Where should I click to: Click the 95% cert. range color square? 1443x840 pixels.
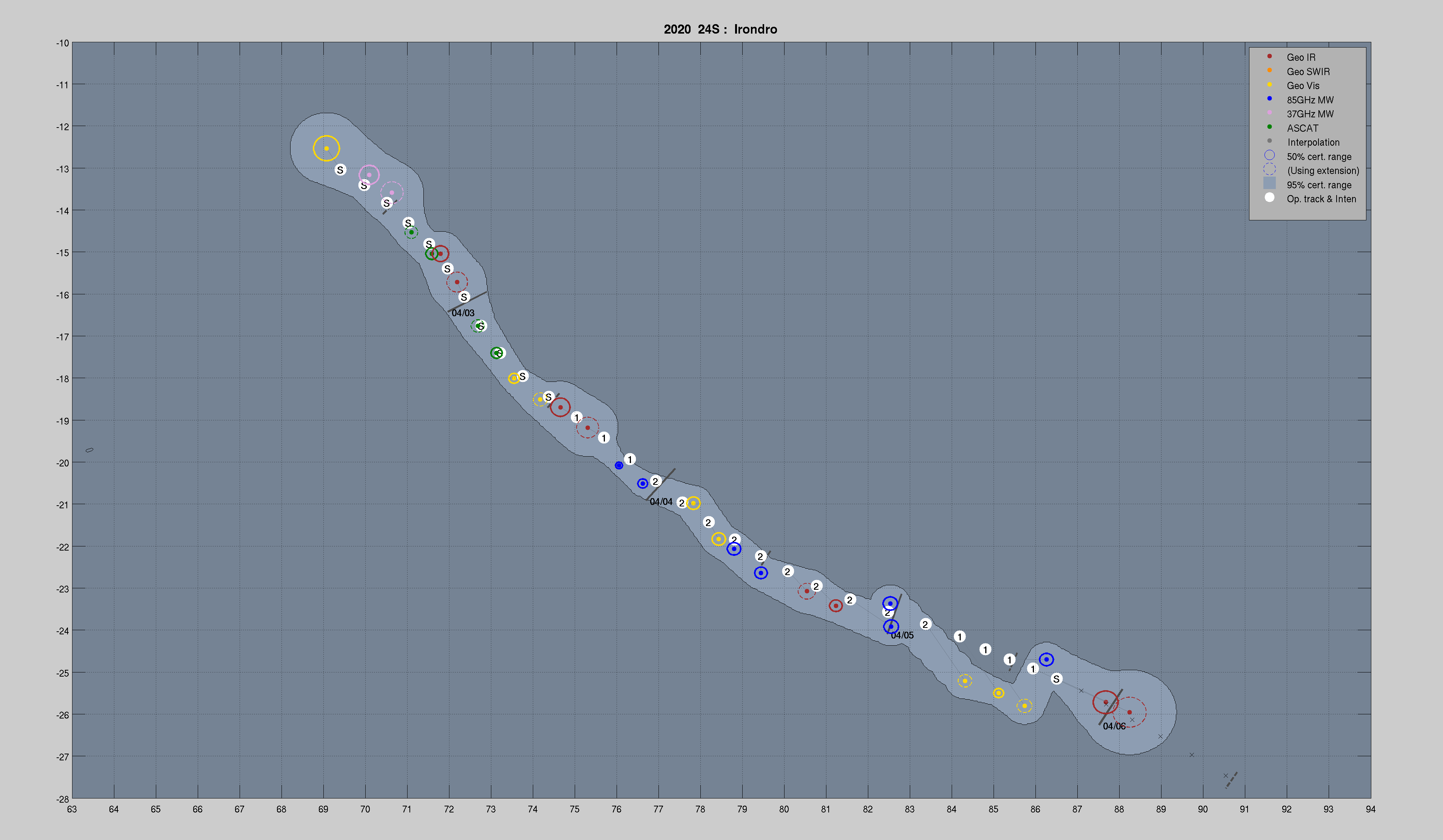coord(1269,183)
